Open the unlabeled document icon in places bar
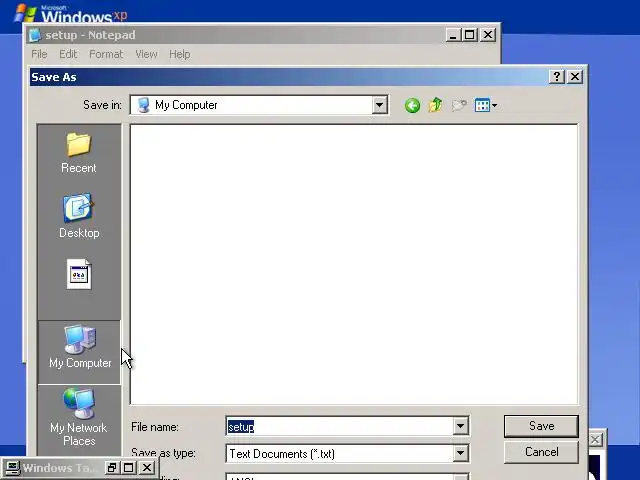Screen dimensions: 640x480 79,274
